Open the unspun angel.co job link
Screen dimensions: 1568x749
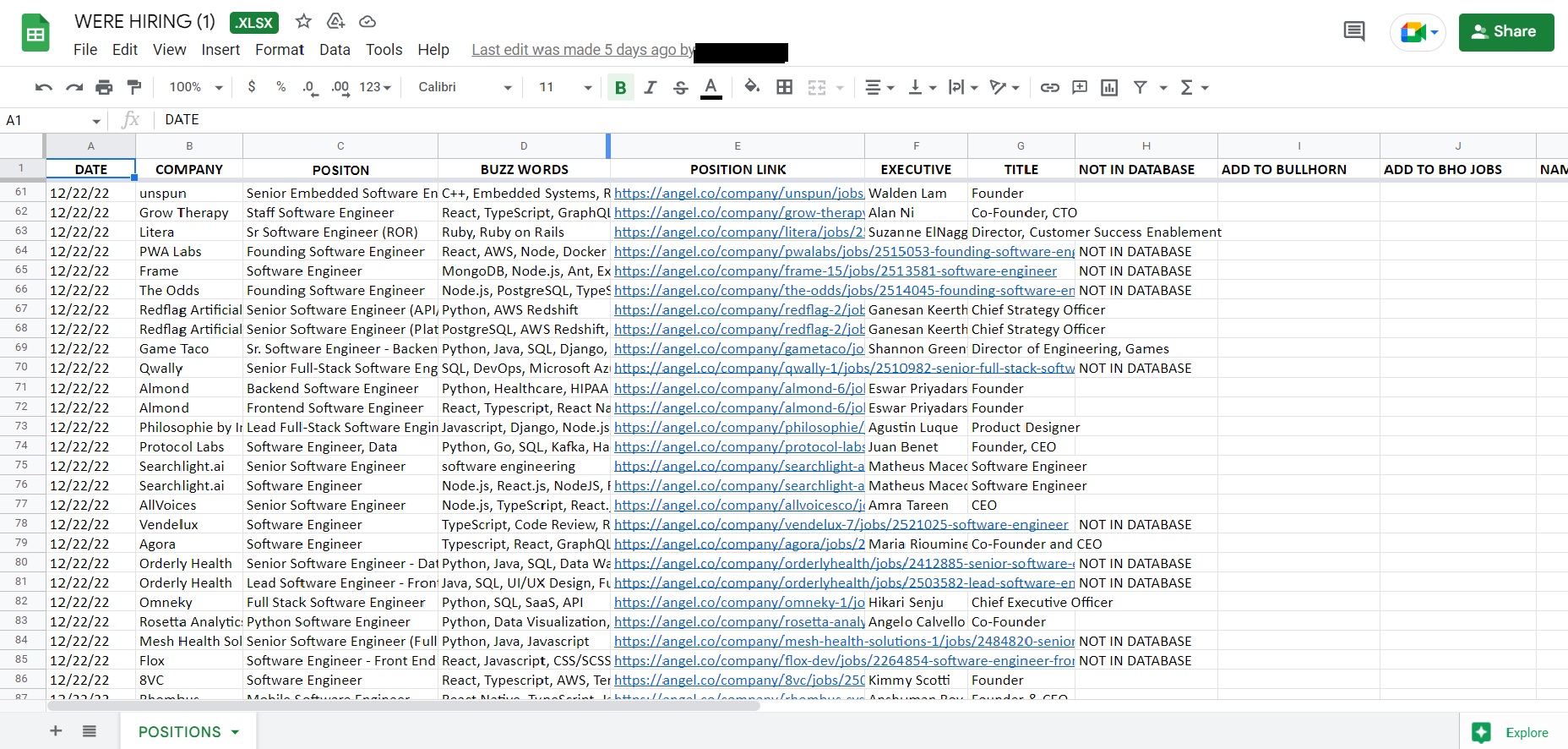point(739,194)
